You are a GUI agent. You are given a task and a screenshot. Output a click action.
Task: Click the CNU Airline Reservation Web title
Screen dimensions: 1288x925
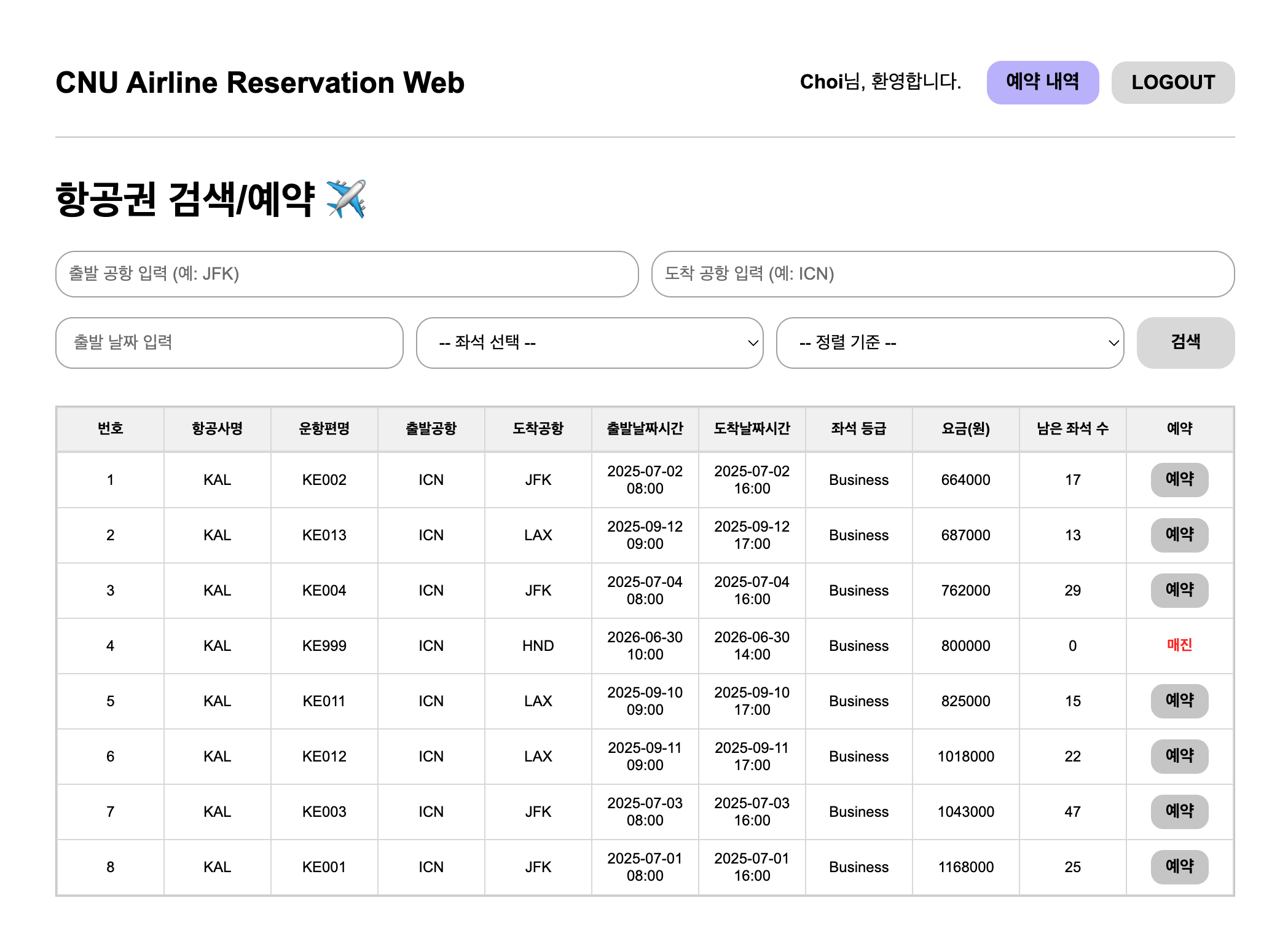[260, 82]
